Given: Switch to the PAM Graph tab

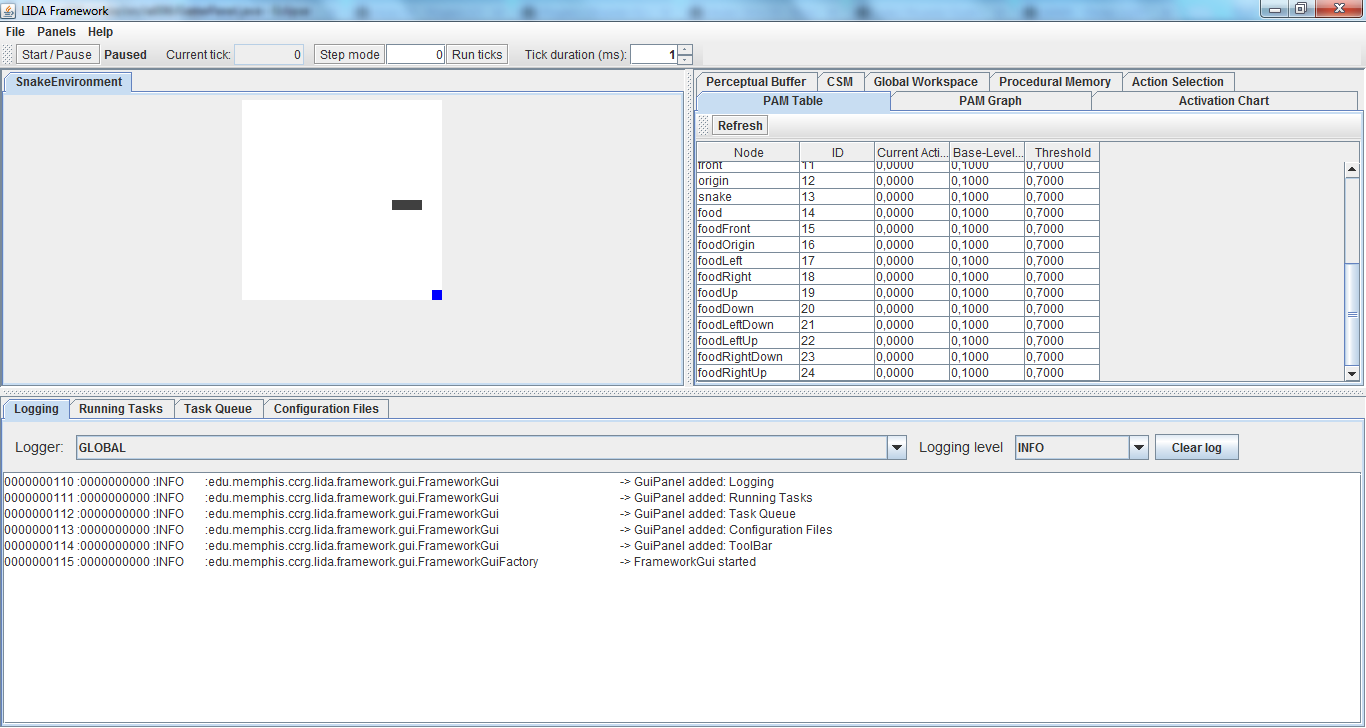Looking at the screenshot, I should [x=990, y=101].
